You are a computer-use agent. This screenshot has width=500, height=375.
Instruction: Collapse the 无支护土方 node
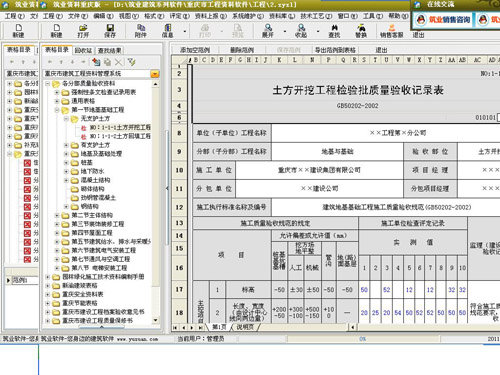tap(66, 119)
